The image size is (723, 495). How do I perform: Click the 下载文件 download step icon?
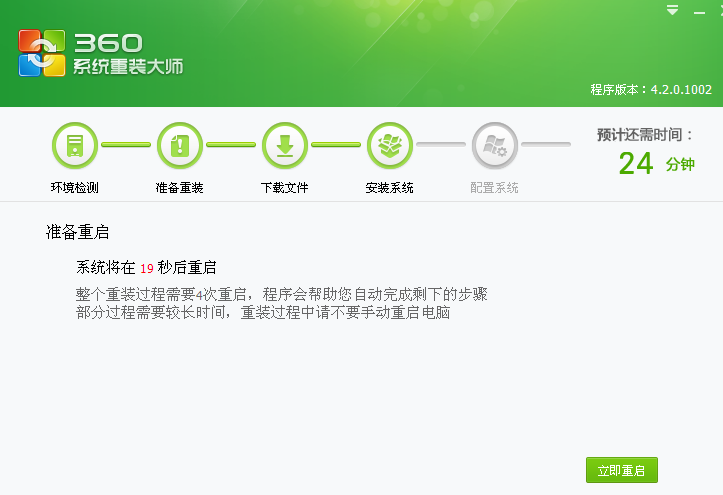(285, 146)
